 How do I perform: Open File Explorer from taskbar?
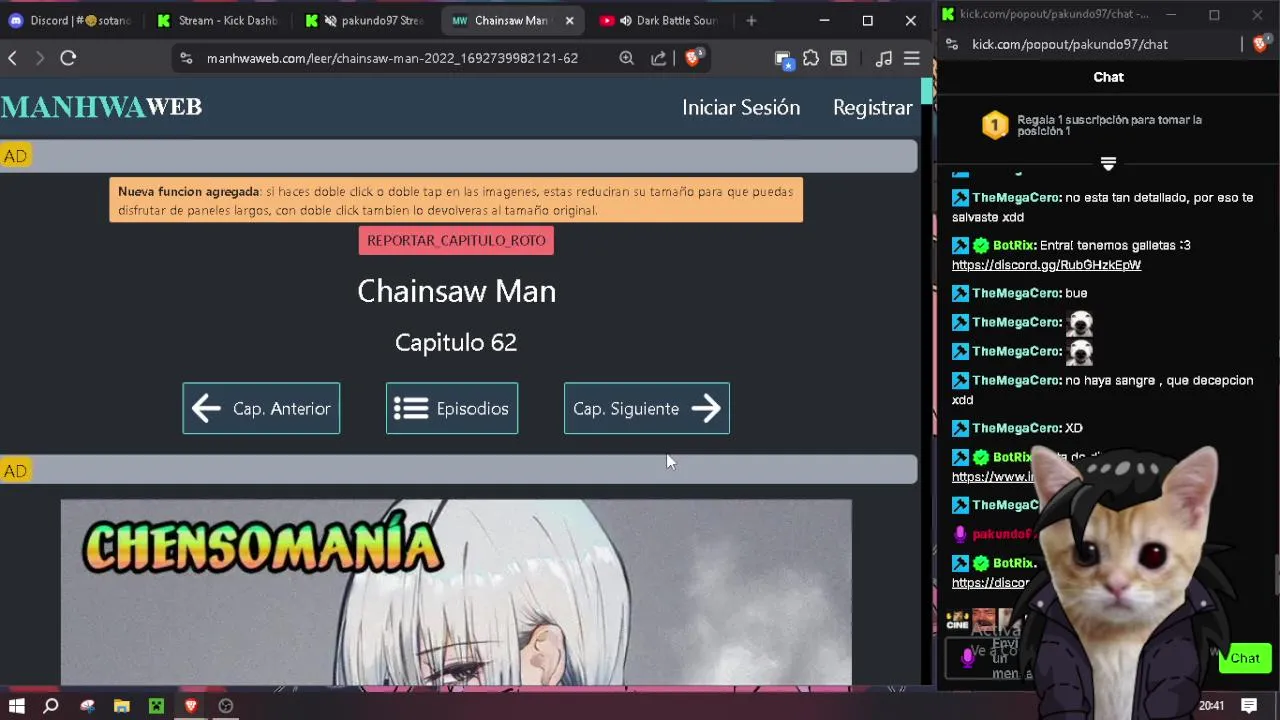click(122, 706)
